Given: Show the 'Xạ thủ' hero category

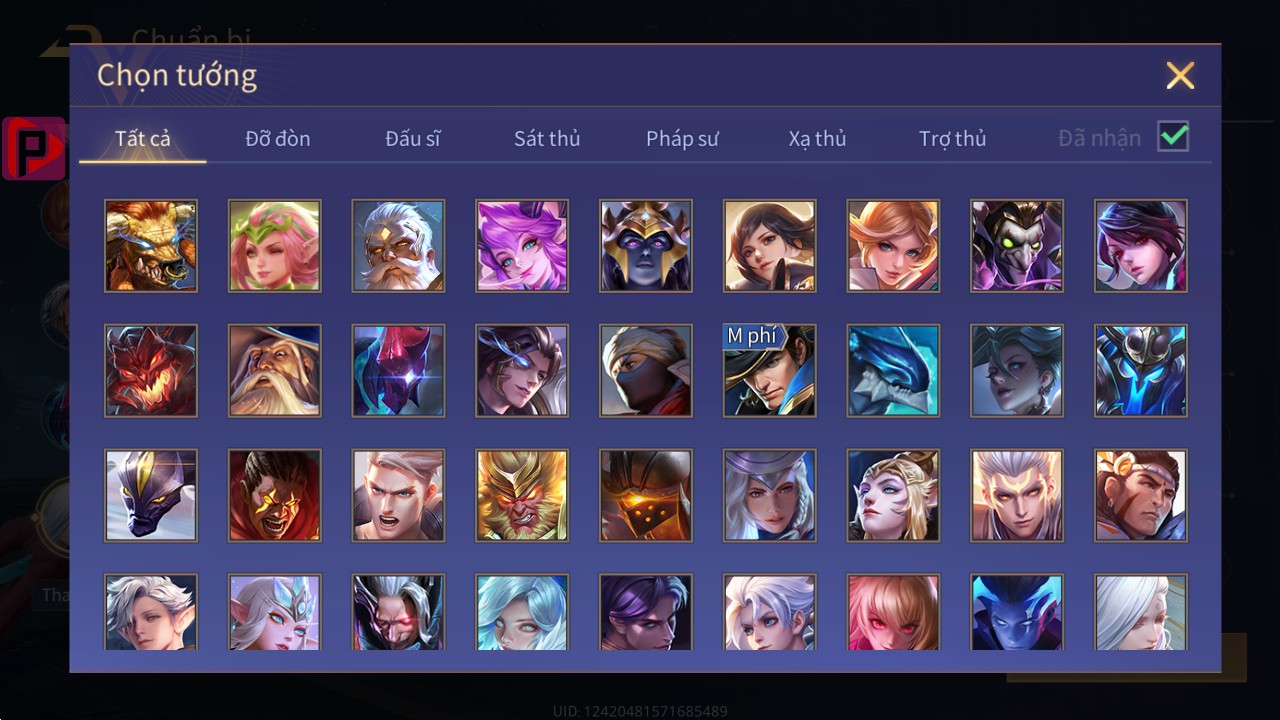Looking at the screenshot, I should pos(817,139).
